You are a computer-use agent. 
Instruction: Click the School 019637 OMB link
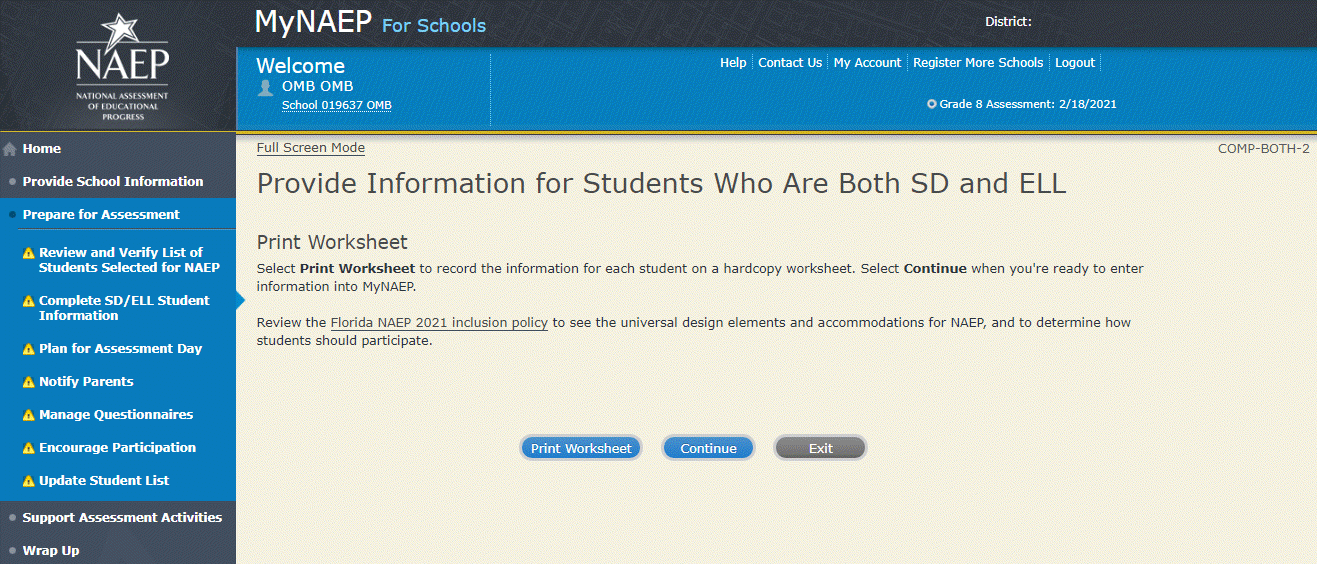(336, 105)
